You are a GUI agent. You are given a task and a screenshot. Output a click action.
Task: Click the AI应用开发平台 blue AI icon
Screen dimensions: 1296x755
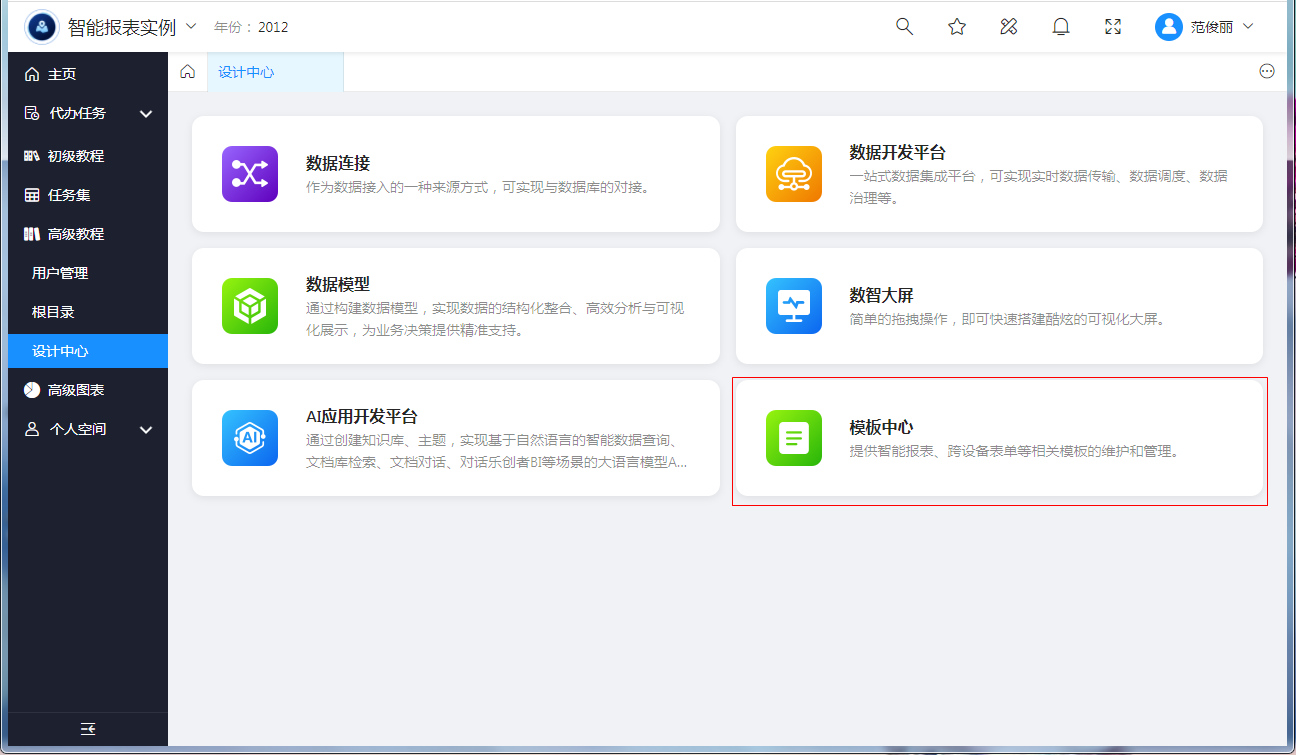[250, 438]
